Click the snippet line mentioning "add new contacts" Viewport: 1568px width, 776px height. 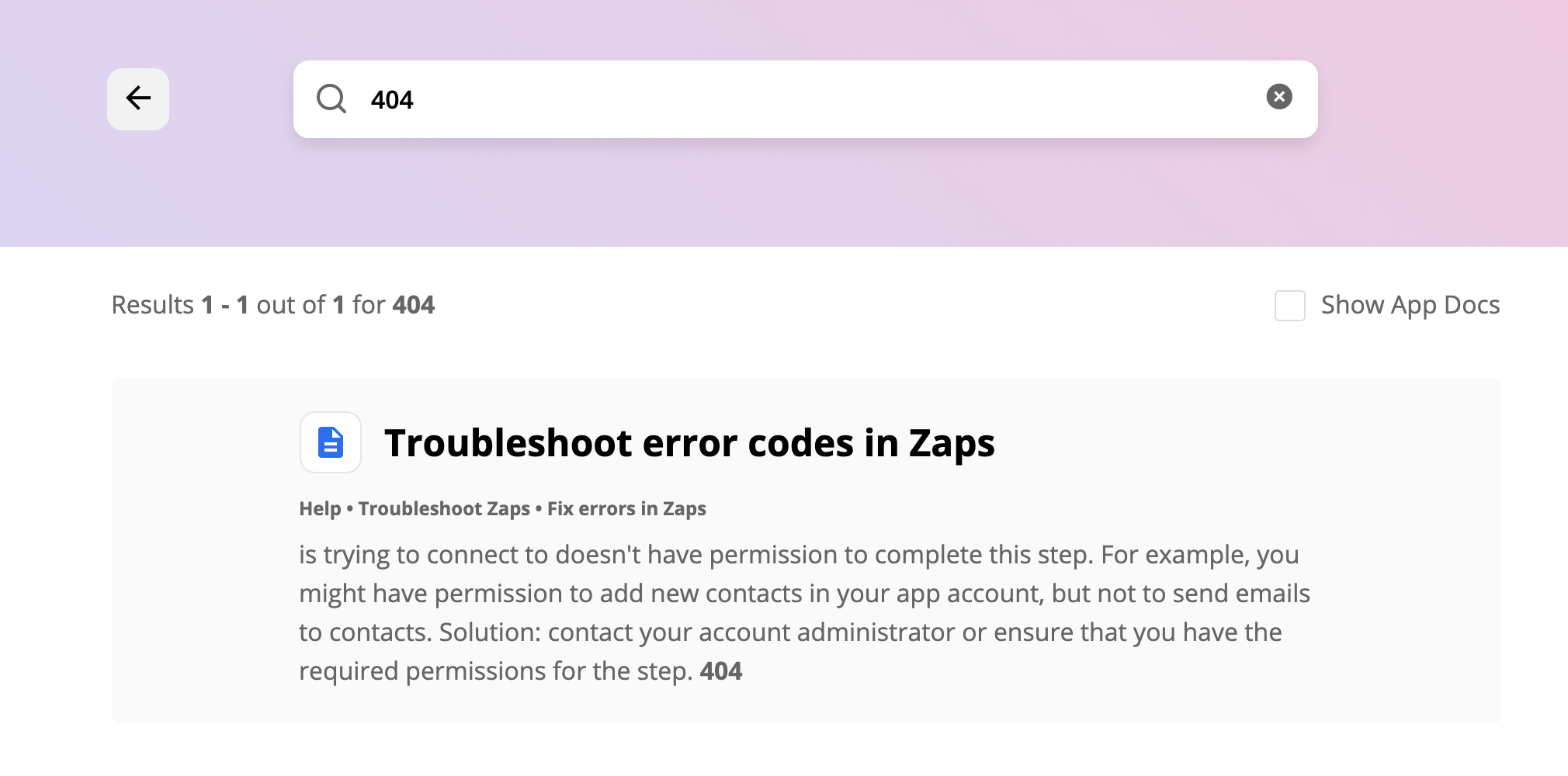click(x=803, y=594)
